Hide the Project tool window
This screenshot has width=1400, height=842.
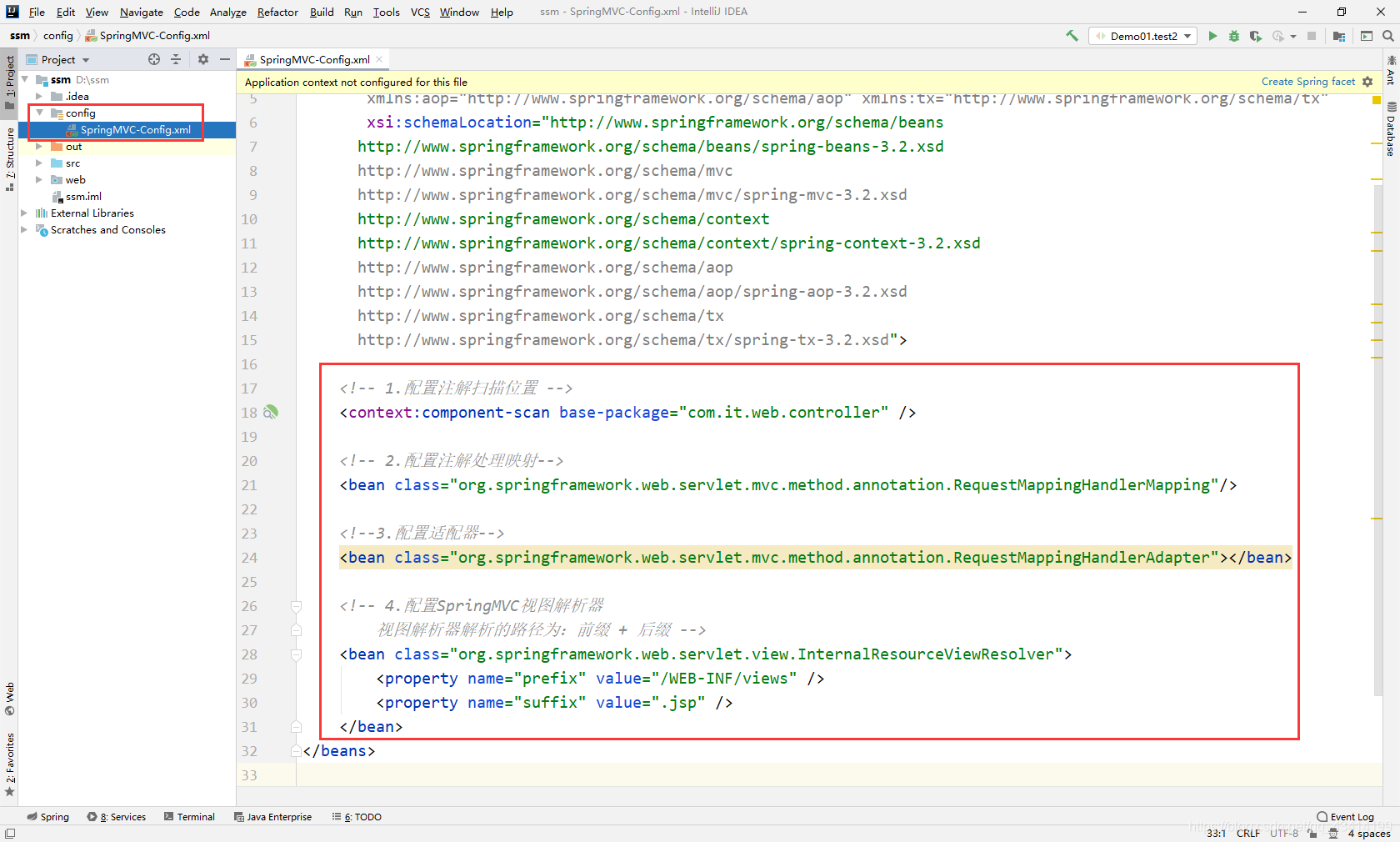(224, 59)
